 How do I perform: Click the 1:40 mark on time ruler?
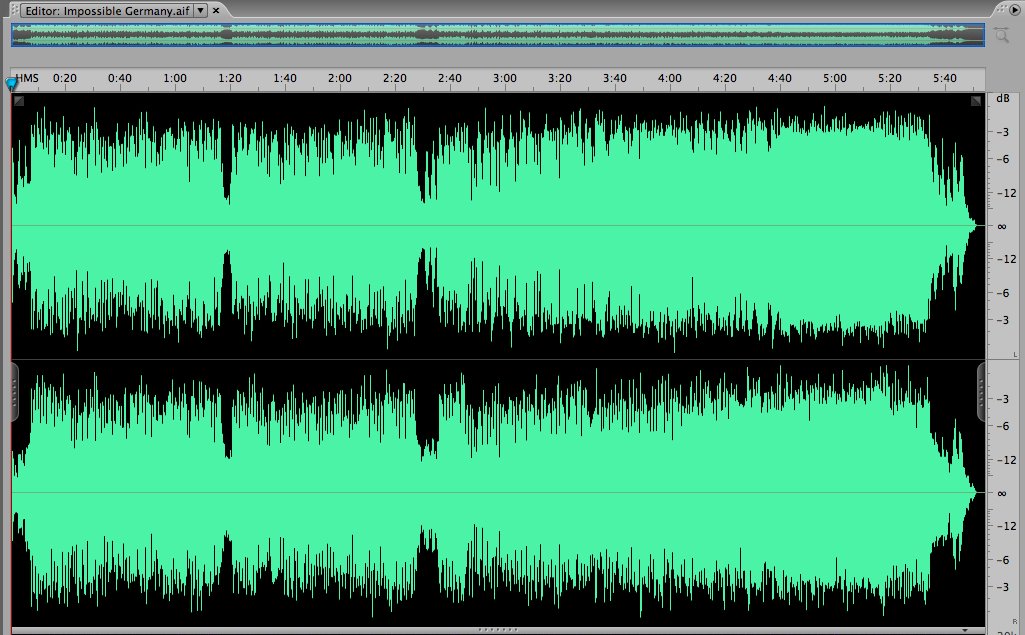tap(284, 78)
